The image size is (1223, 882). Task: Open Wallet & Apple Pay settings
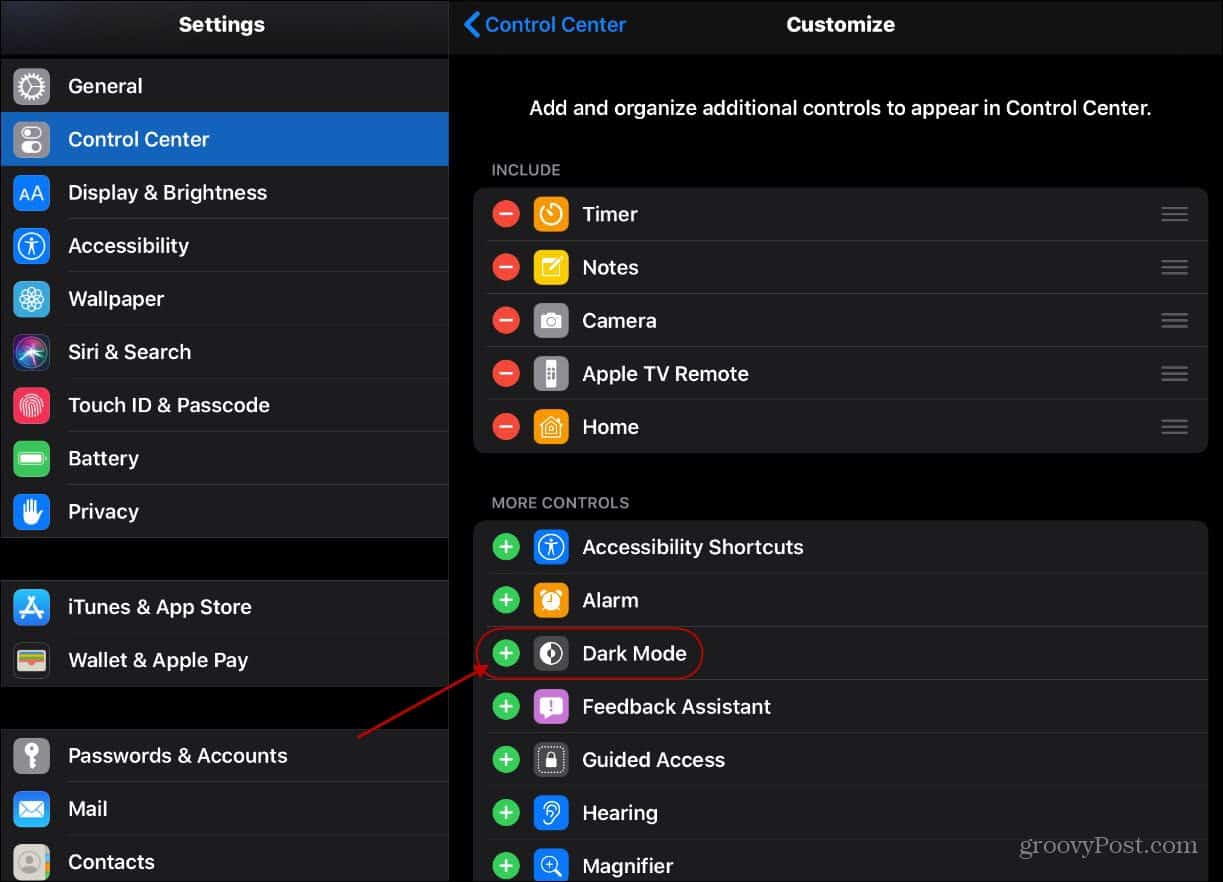coord(224,660)
